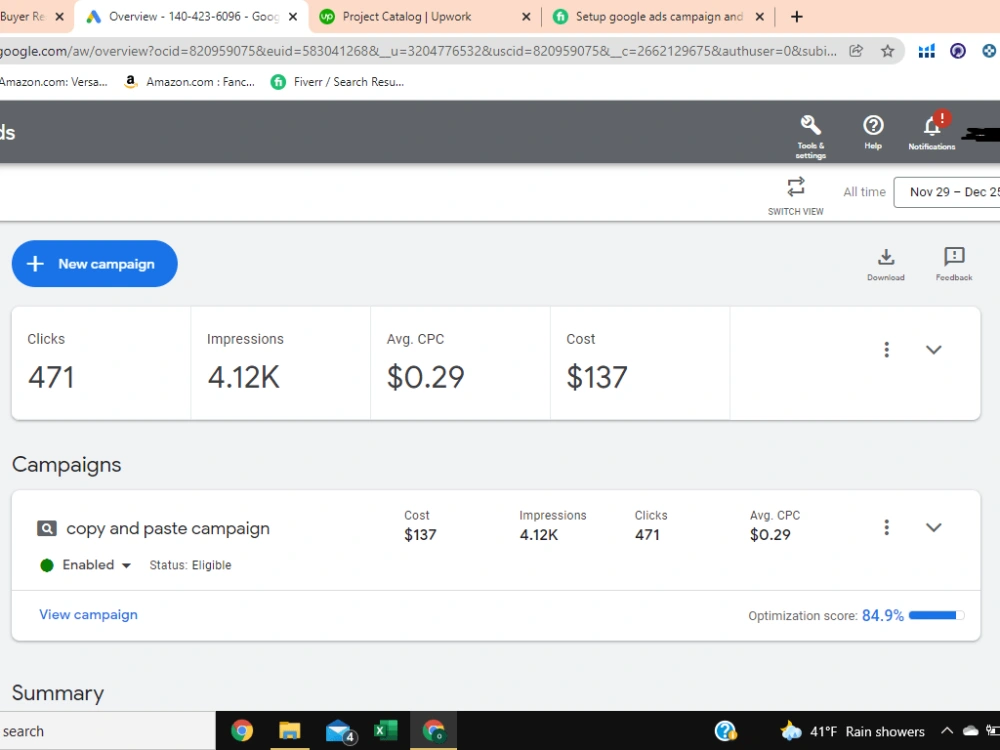Open the Help question mark icon

tap(873, 131)
